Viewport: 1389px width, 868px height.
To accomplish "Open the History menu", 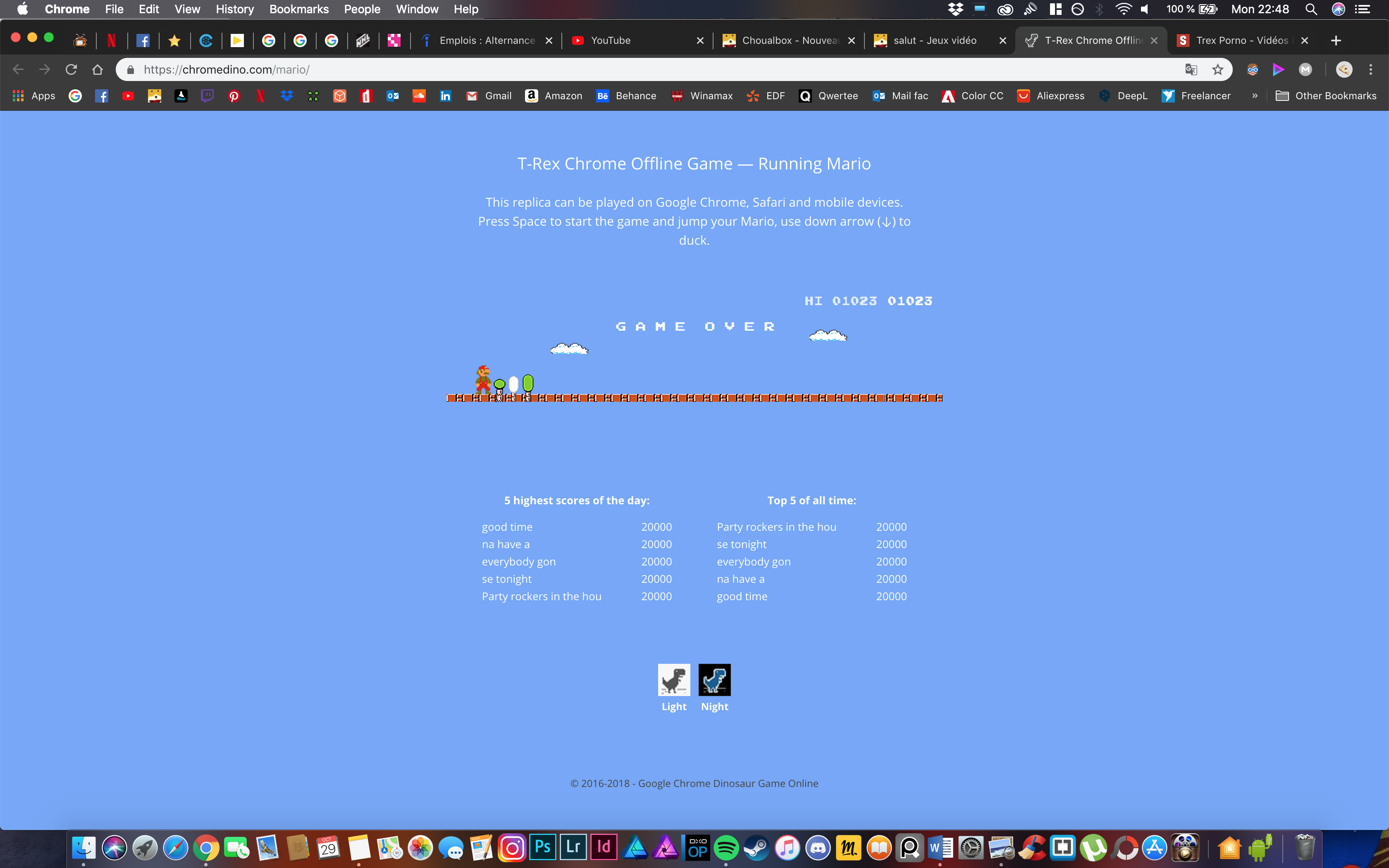I will click(234, 9).
